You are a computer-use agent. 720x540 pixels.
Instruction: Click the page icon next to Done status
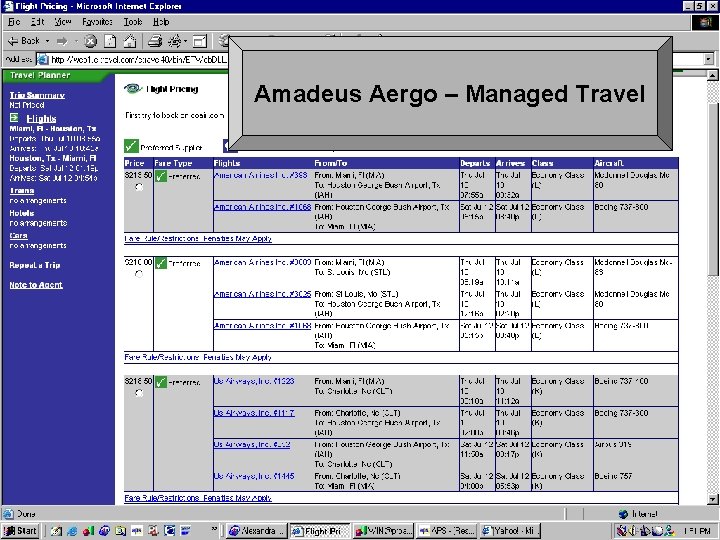point(8,514)
